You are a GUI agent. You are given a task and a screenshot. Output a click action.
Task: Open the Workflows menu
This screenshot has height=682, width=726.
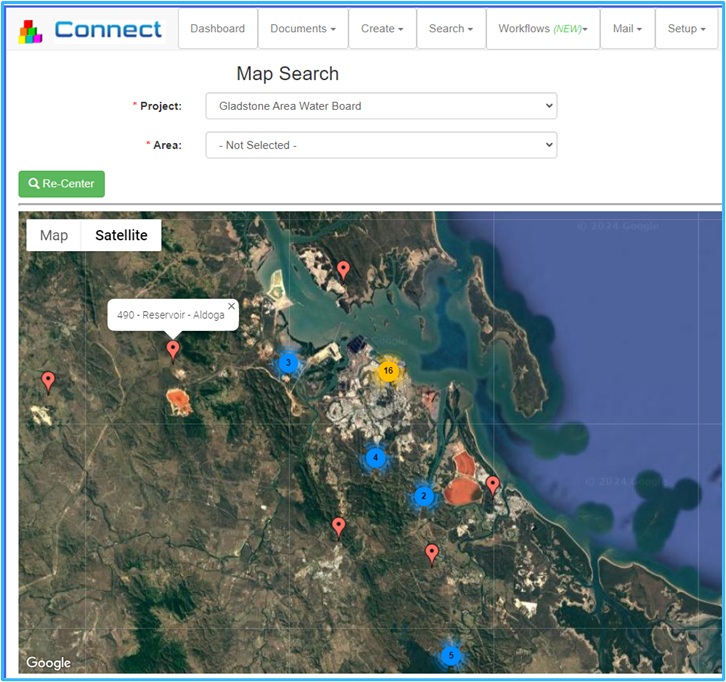click(543, 29)
